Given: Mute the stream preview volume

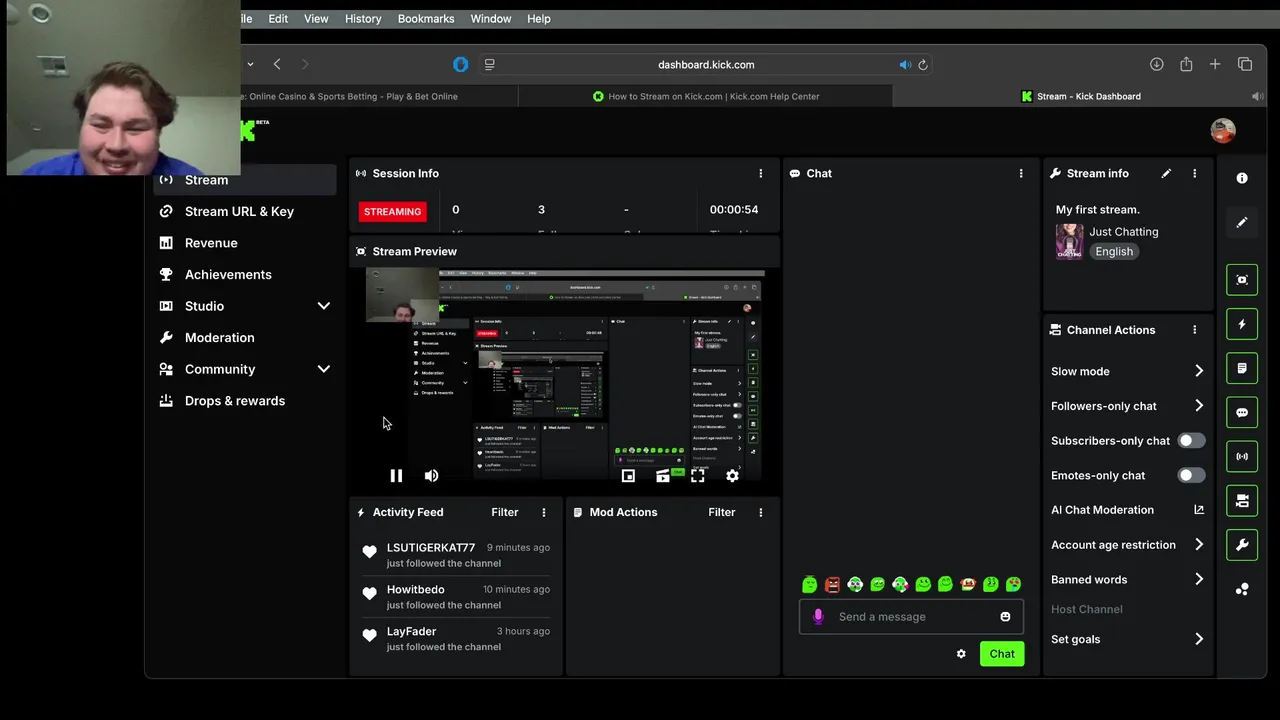Looking at the screenshot, I should tap(431, 476).
